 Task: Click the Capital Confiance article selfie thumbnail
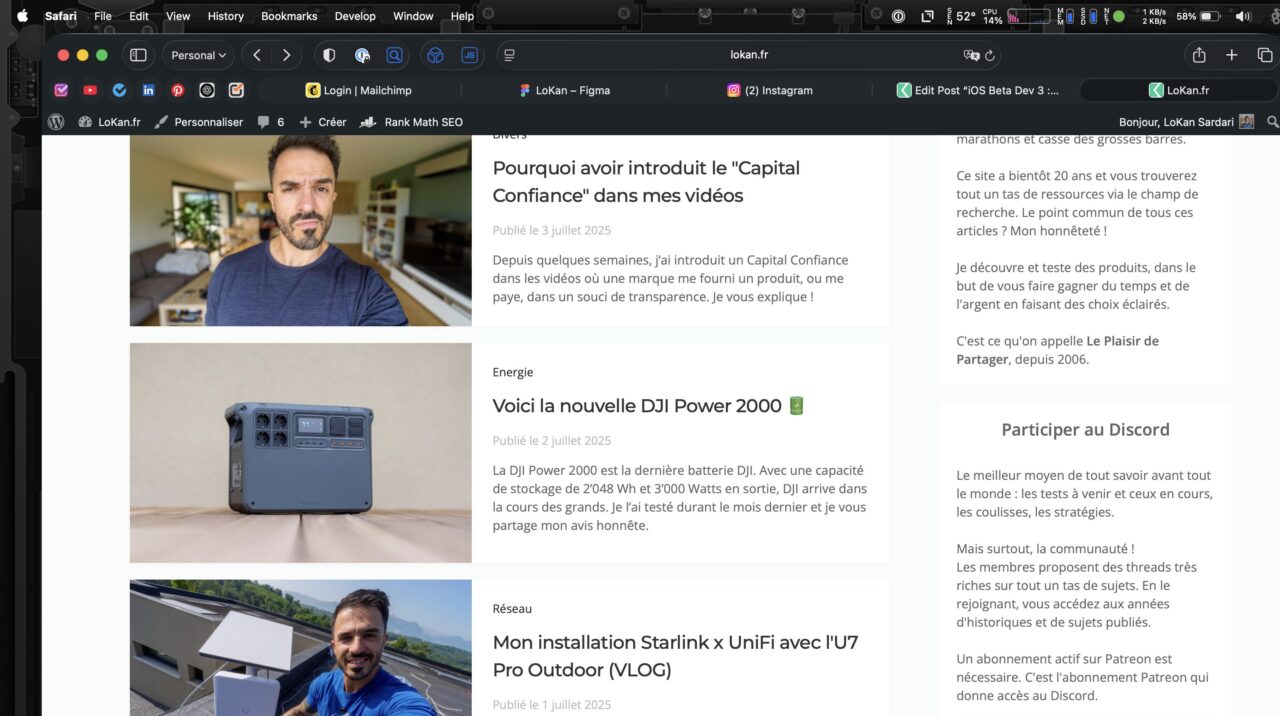pyautogui.click(x=300, y=230)
